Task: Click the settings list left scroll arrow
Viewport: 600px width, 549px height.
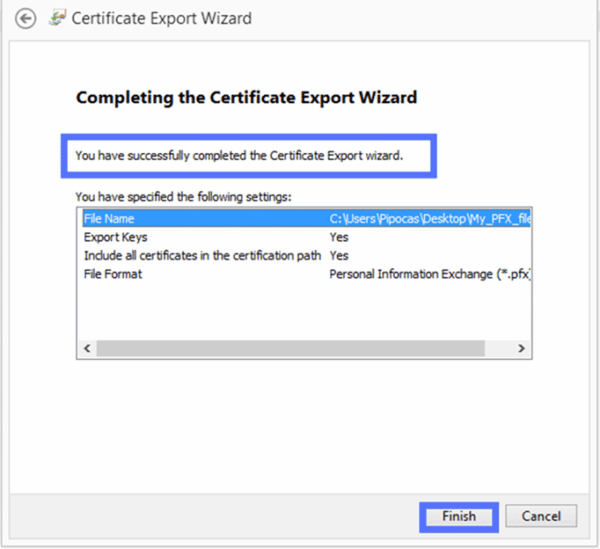Action: pyautogui.click(x=85, y=348)
